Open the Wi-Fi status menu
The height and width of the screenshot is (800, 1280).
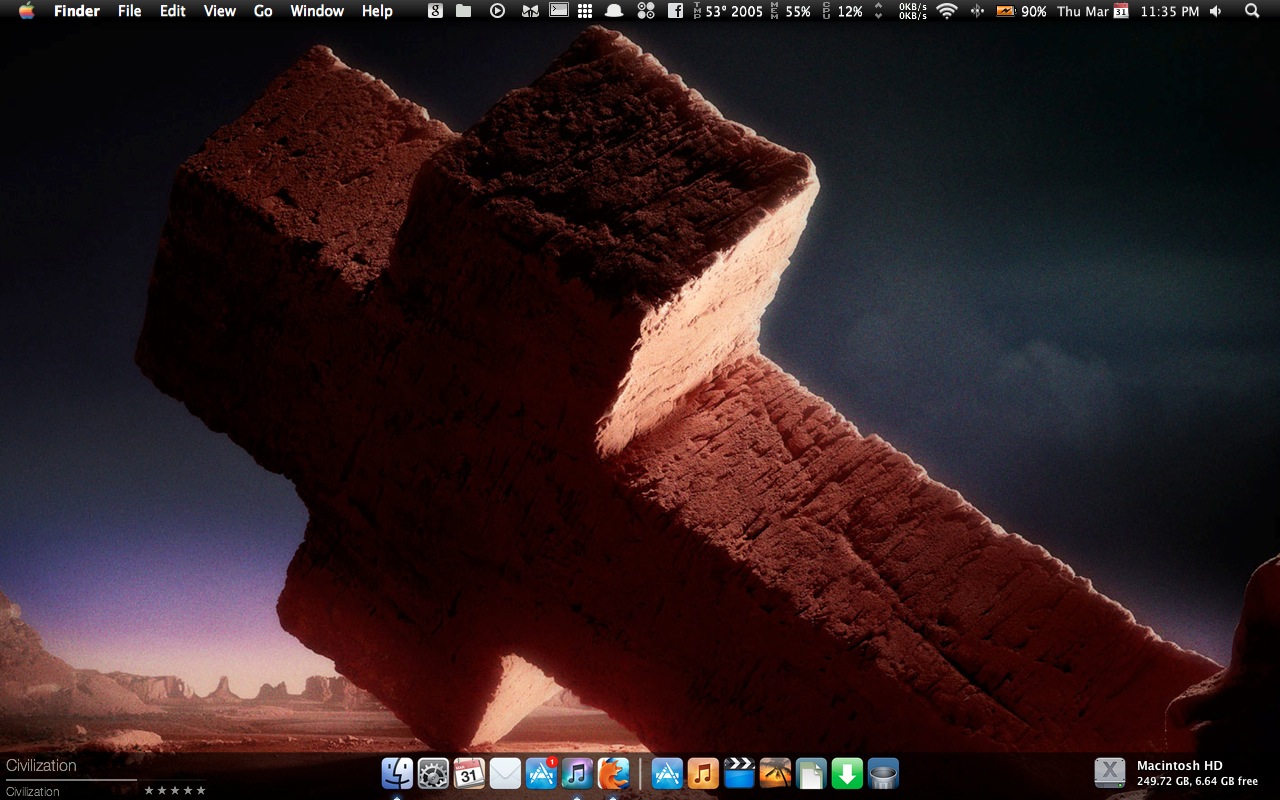tap(947, 11)
